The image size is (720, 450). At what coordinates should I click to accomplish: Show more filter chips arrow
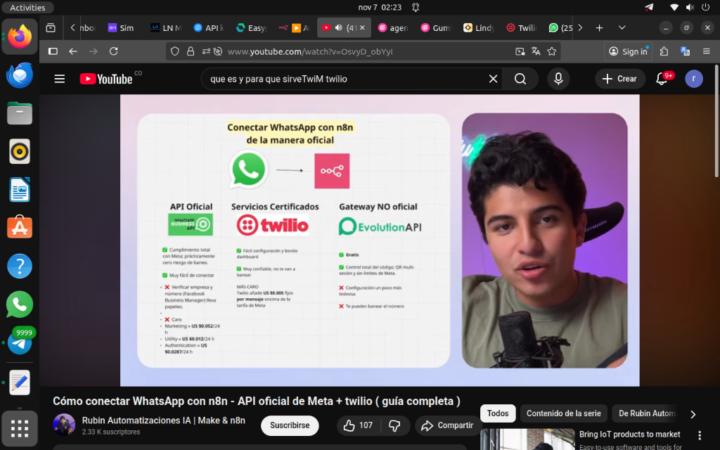(x=693, y=414)
